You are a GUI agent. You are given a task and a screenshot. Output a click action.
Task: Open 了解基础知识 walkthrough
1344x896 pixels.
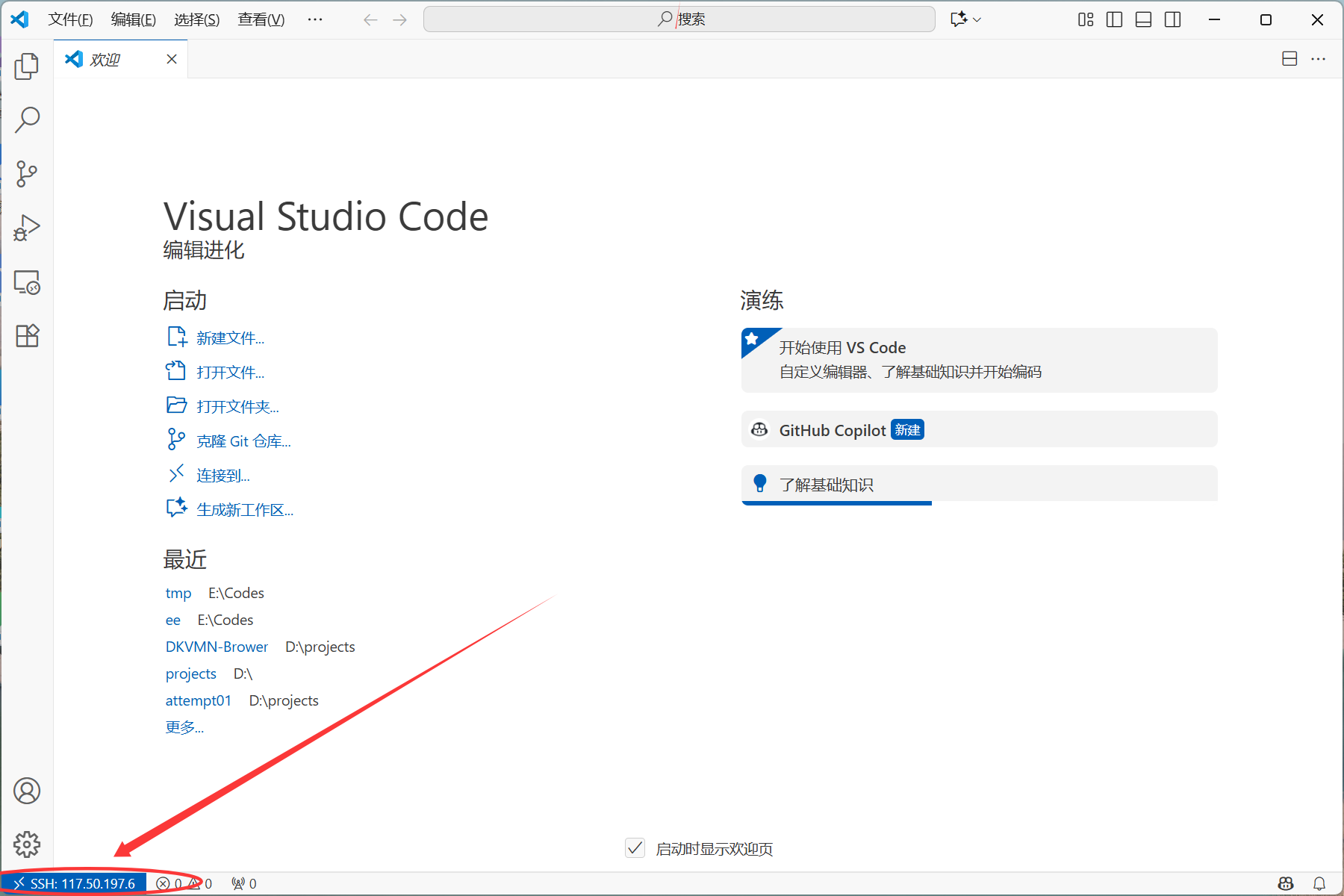pos(980,485)
